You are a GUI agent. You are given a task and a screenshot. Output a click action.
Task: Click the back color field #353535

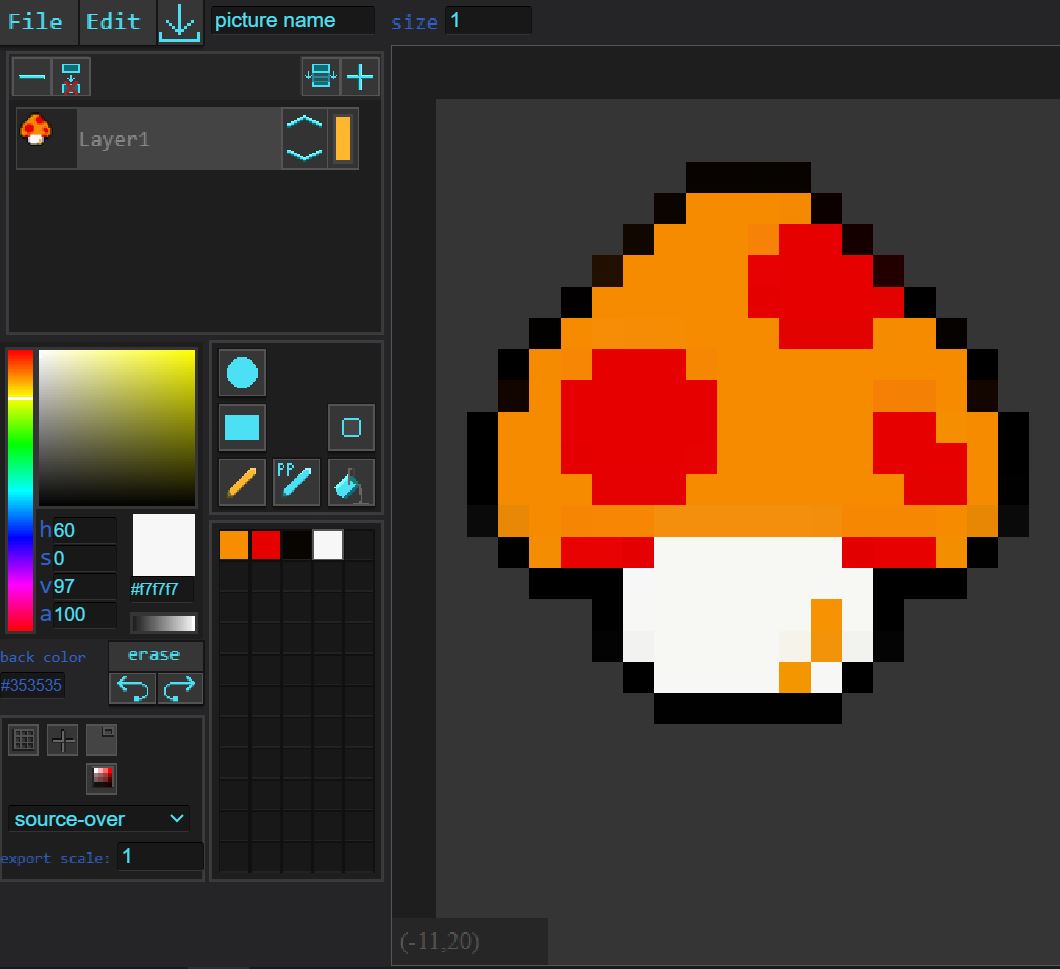click(32, 685)
